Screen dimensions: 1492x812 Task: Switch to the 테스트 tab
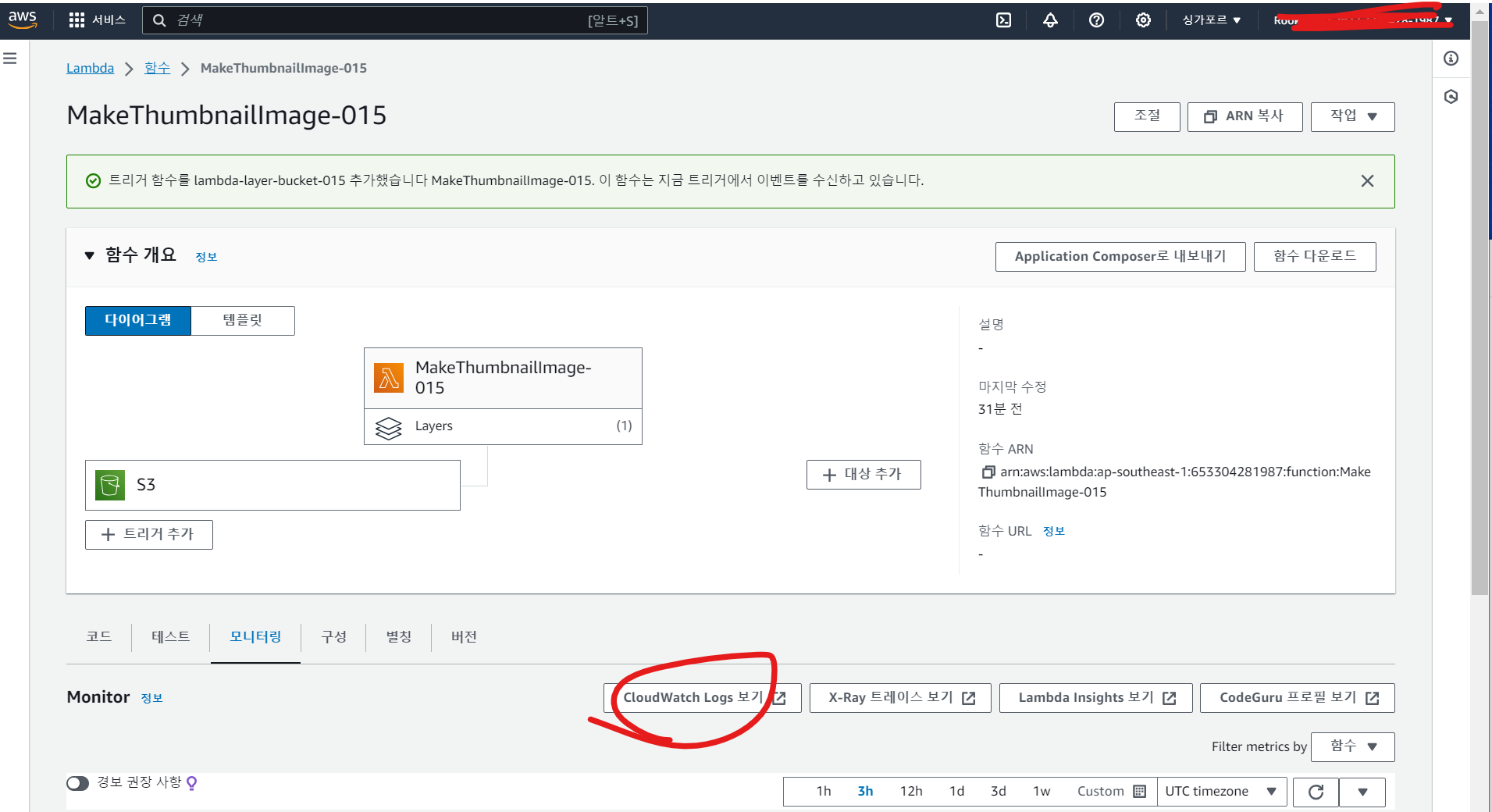171,637
